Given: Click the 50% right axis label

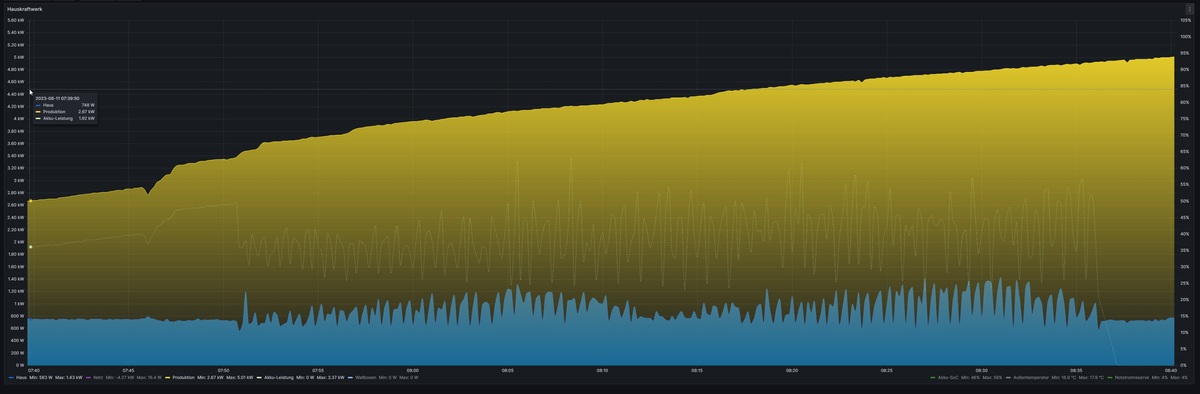Looking at the screenshot, I should point(1185,201).
